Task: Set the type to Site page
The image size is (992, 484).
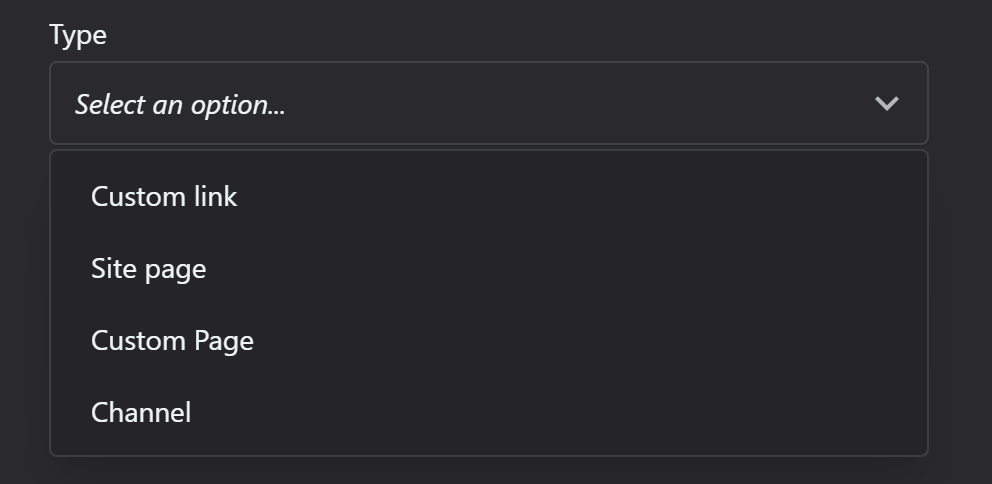Action: click(488, 269)
